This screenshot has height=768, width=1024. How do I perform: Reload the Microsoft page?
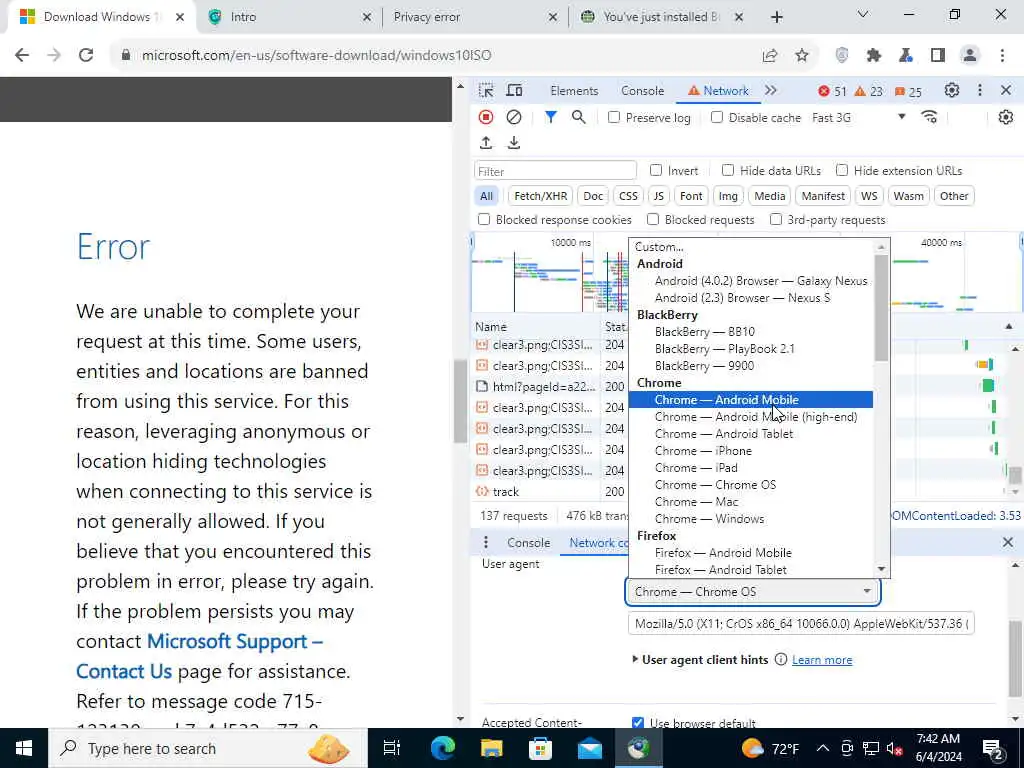(86, 56)
